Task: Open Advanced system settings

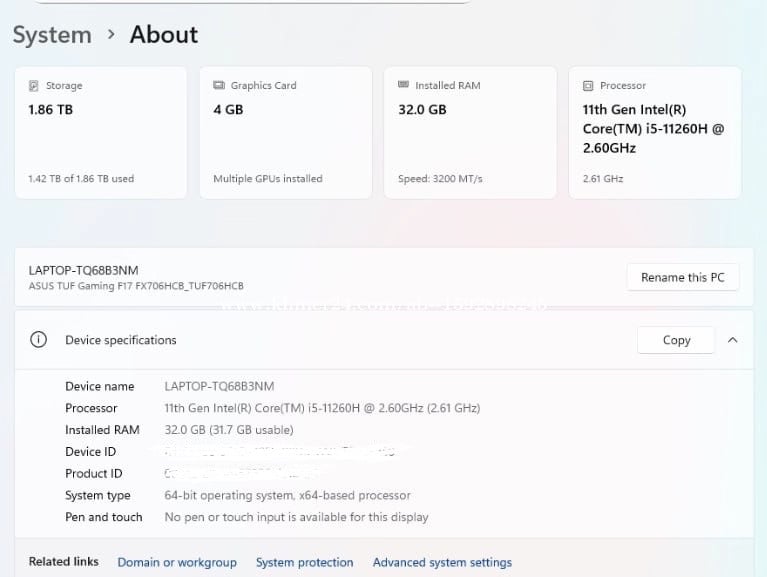Action: coord(442,562)
